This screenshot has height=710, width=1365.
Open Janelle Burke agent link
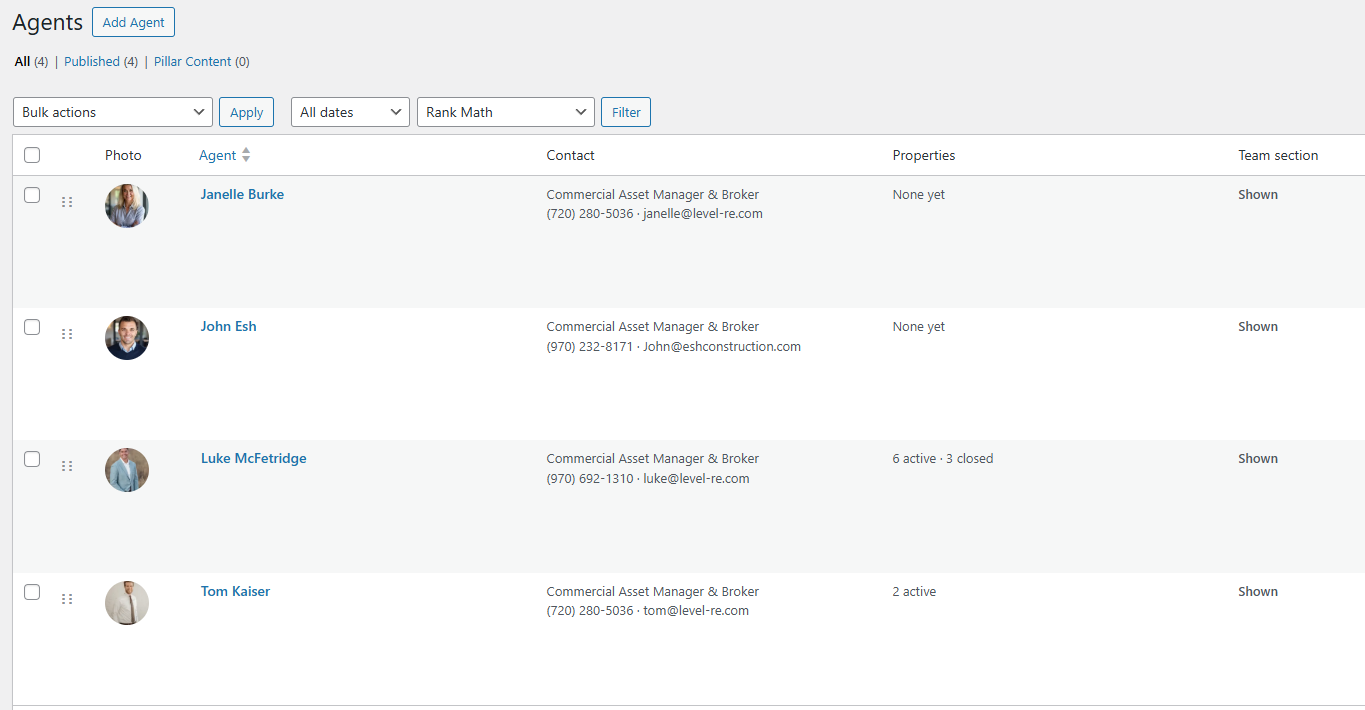pos(242,195)
